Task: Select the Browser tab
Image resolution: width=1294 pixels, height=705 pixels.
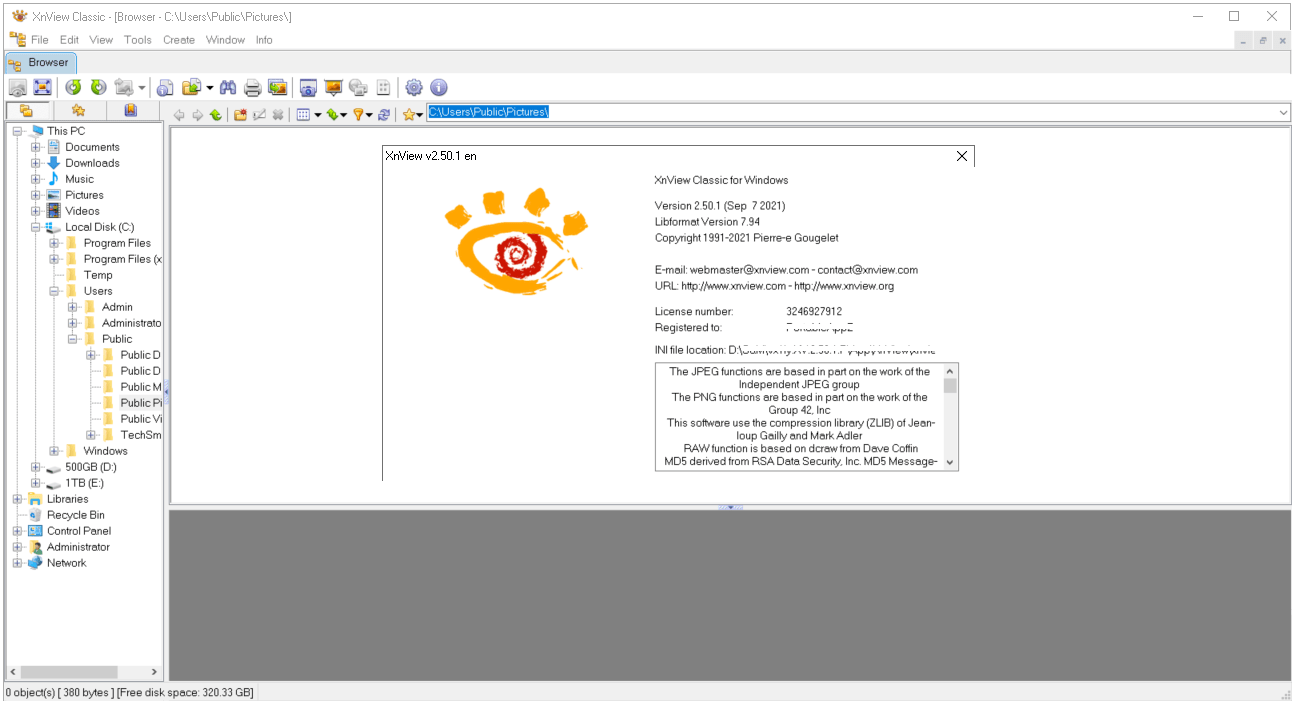Action: (x=40, y=62)
